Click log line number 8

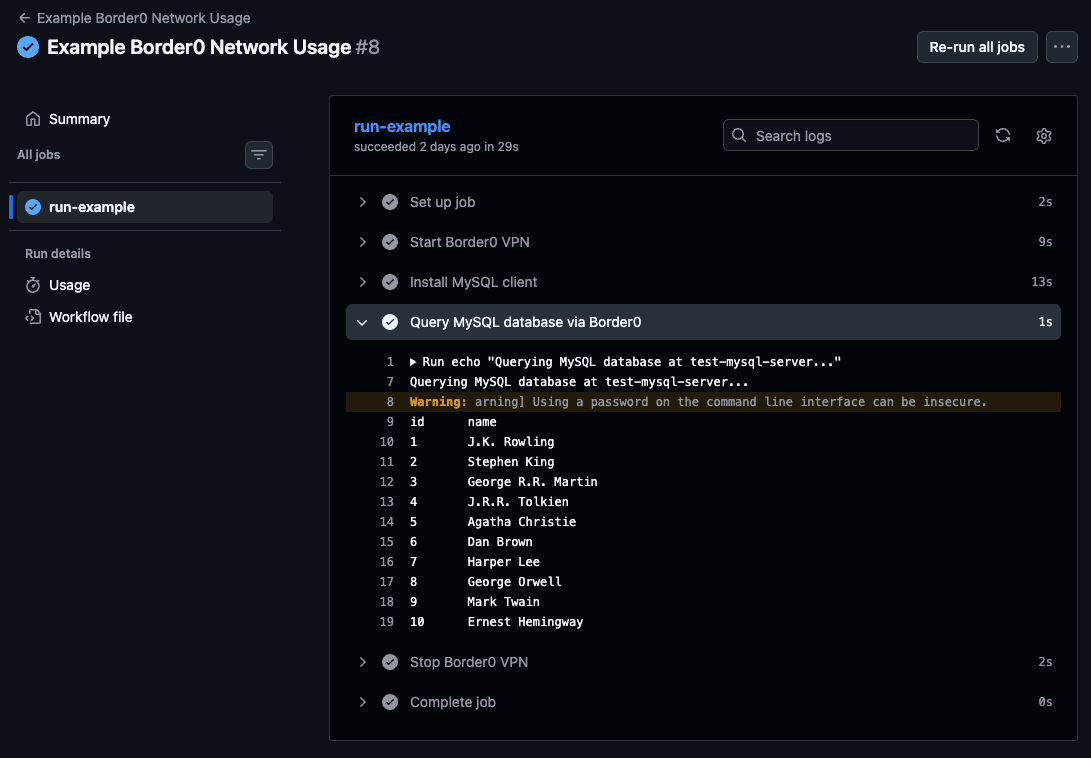390,402
